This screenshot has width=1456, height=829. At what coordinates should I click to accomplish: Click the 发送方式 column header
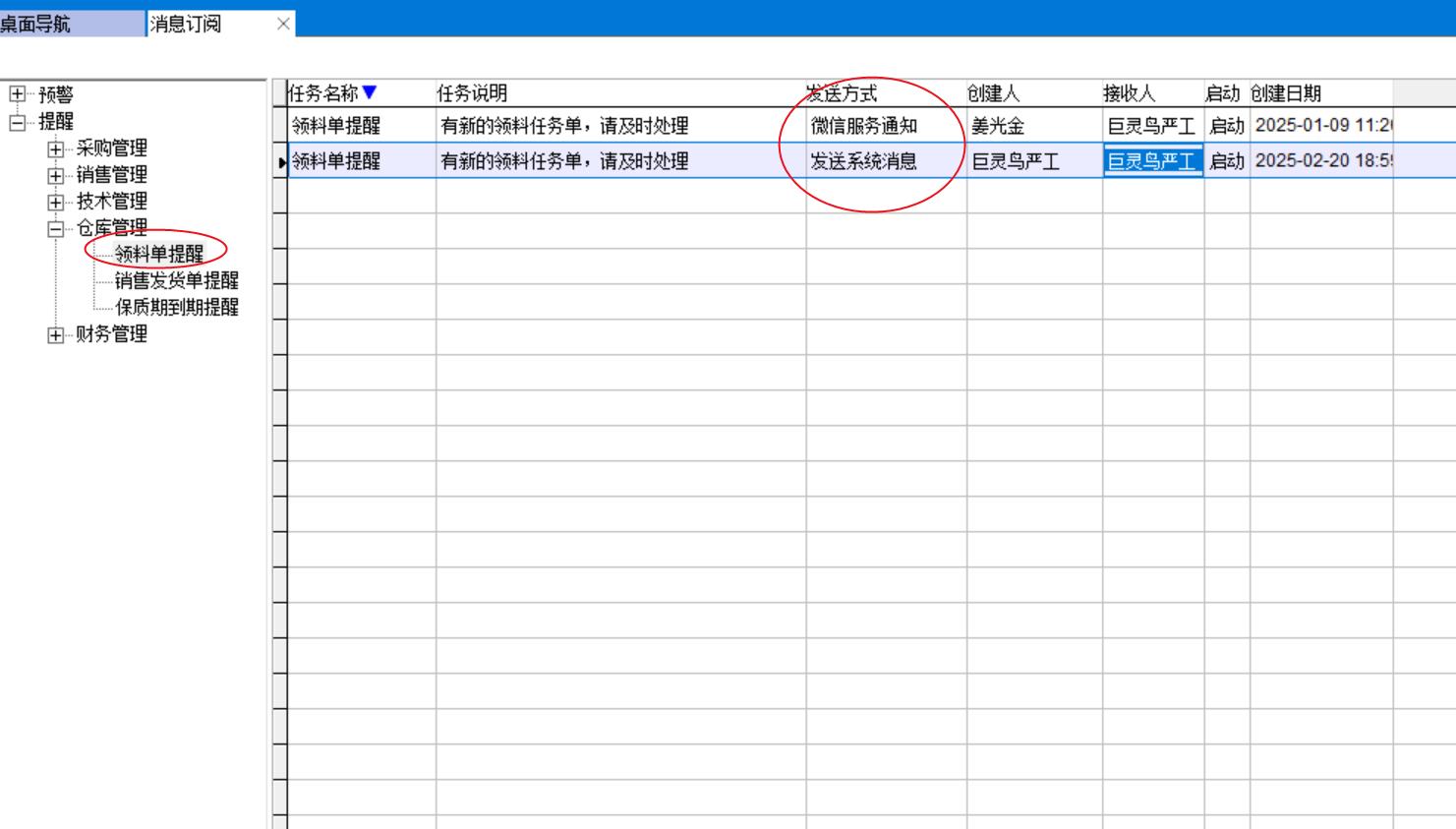(x=843, y=93)
